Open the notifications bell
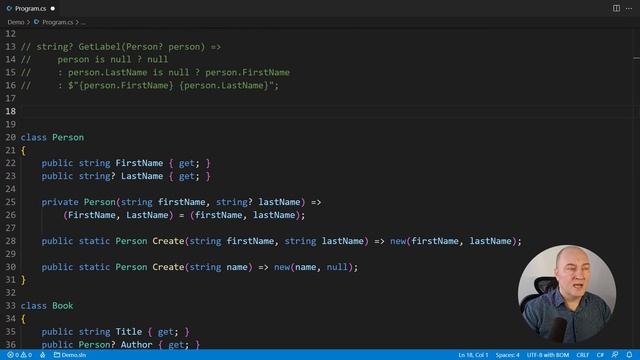The width and height of the screenshot is (640, 360). coord(629,355)
